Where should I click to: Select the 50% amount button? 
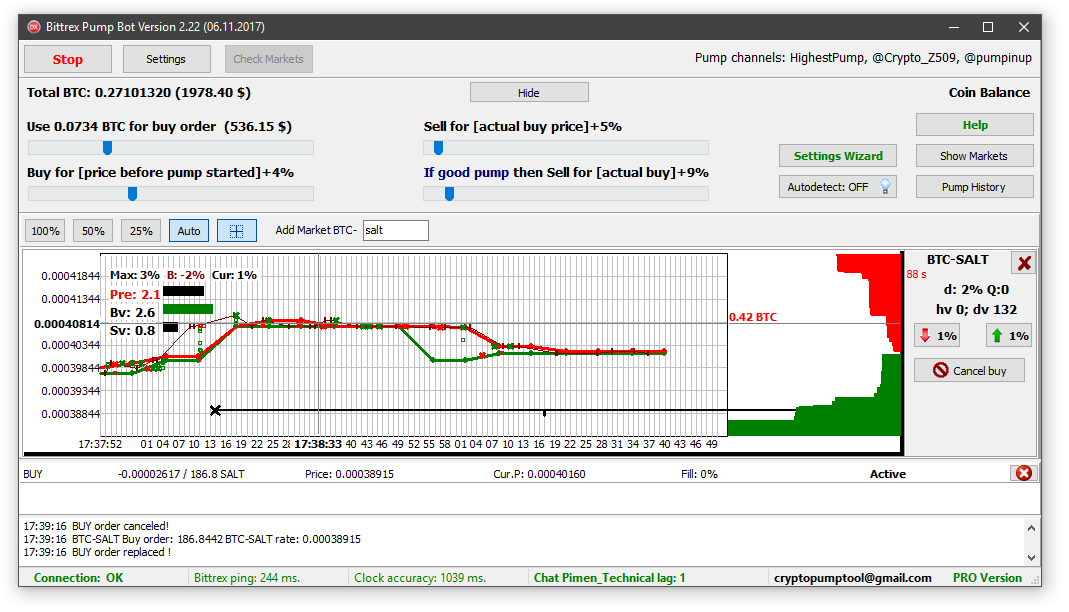pyautogui.click(x=93, y=231)
